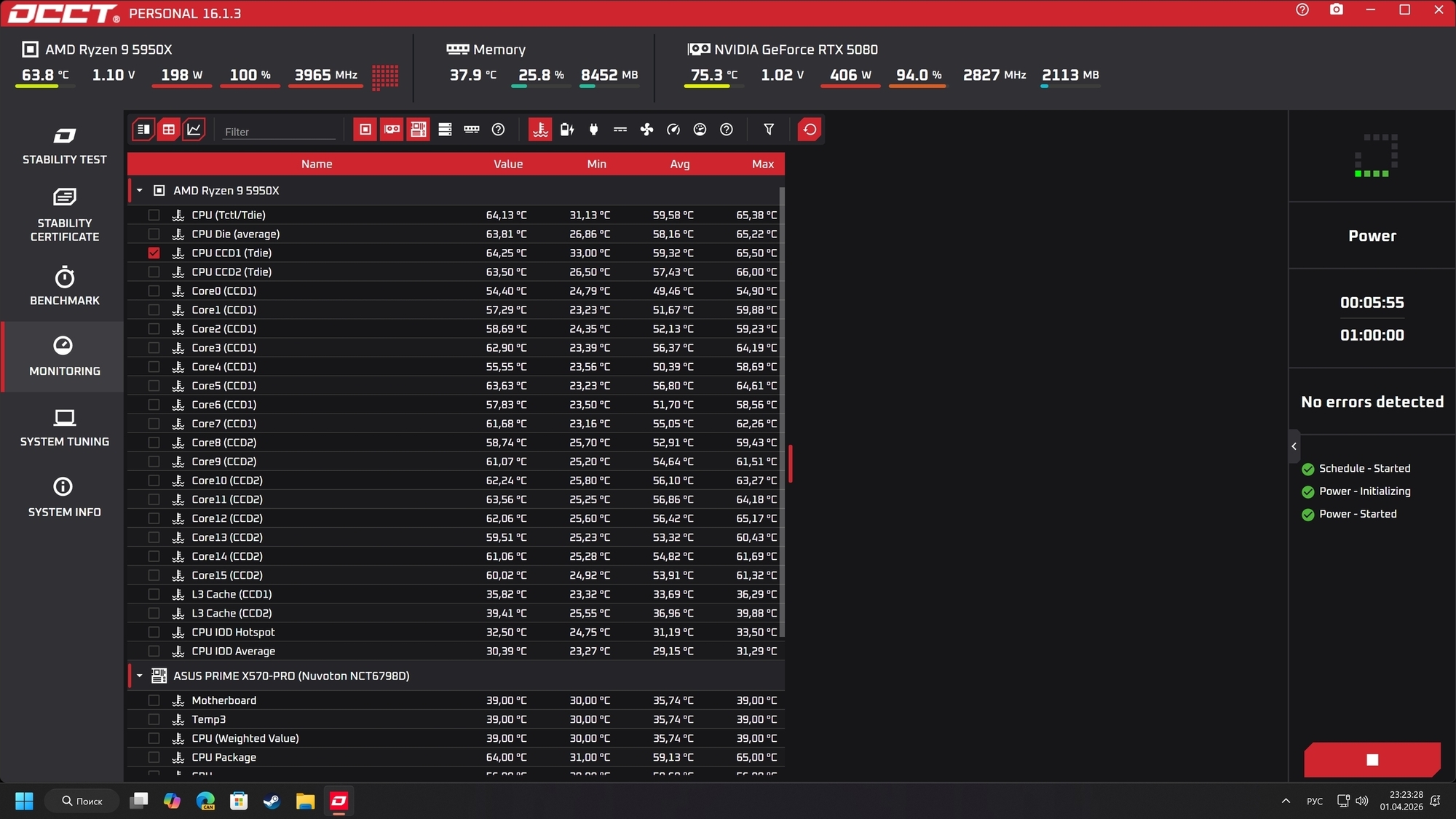Toggle the temperature sensors filter icon
Screen dimensions: 1456x819
[539, 130]
